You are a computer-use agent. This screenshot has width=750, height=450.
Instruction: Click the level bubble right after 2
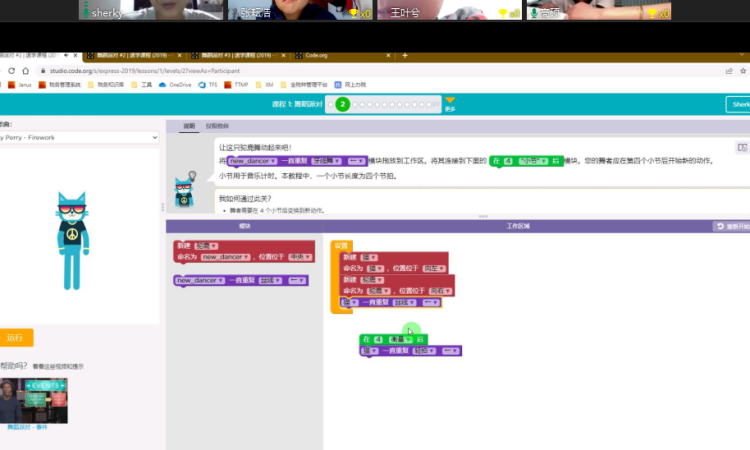click(x=355, y=104)
